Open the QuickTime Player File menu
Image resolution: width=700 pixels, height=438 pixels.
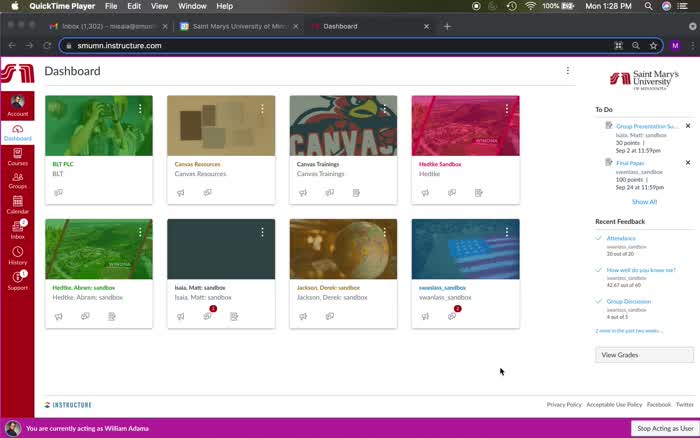click(111, 6)
